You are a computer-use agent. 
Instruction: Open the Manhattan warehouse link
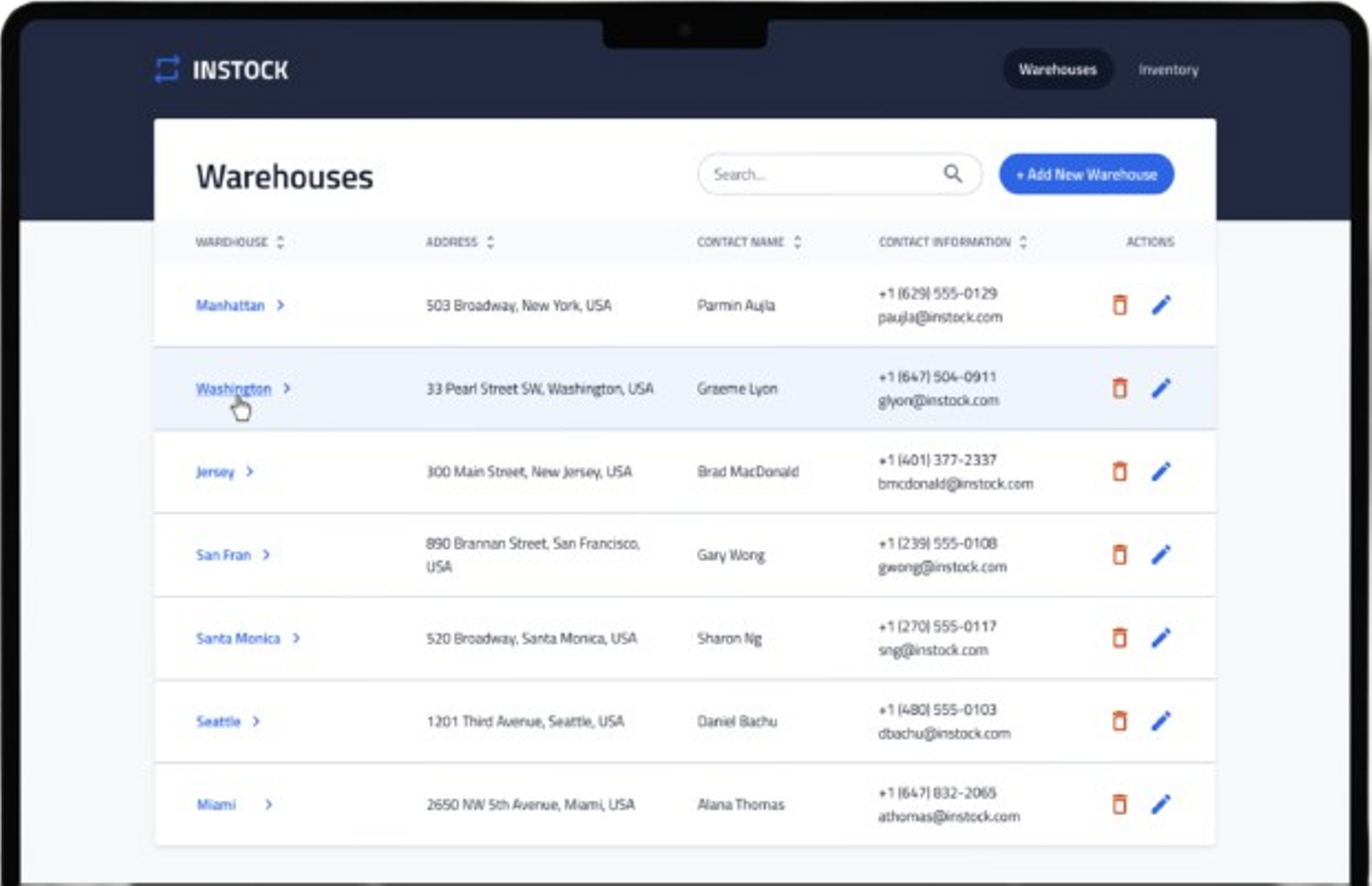point(230,305)
